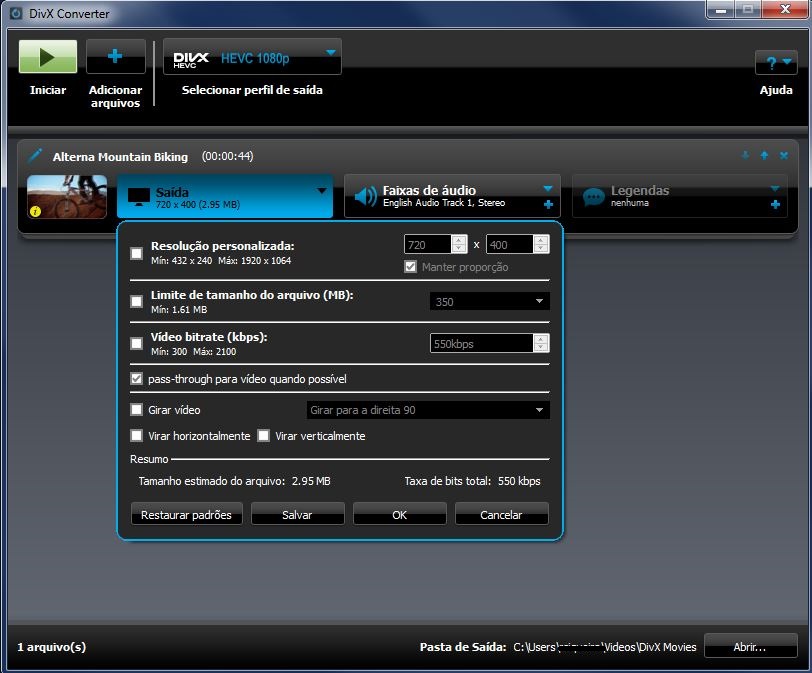Collapse the Saída settings dropdown

tap(322, 191)
